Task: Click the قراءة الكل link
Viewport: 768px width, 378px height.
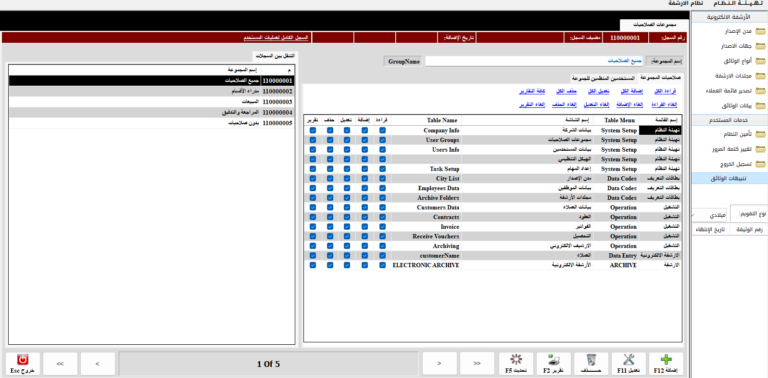Action: (x=665, y=92)
